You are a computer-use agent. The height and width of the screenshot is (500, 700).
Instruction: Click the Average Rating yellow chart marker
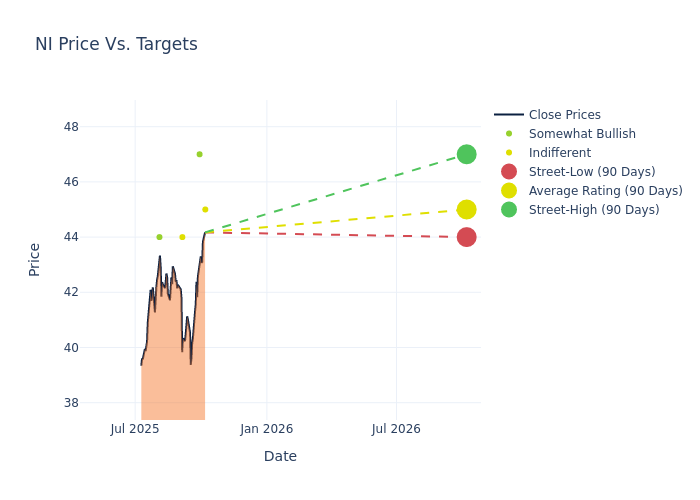coord(466,209)
